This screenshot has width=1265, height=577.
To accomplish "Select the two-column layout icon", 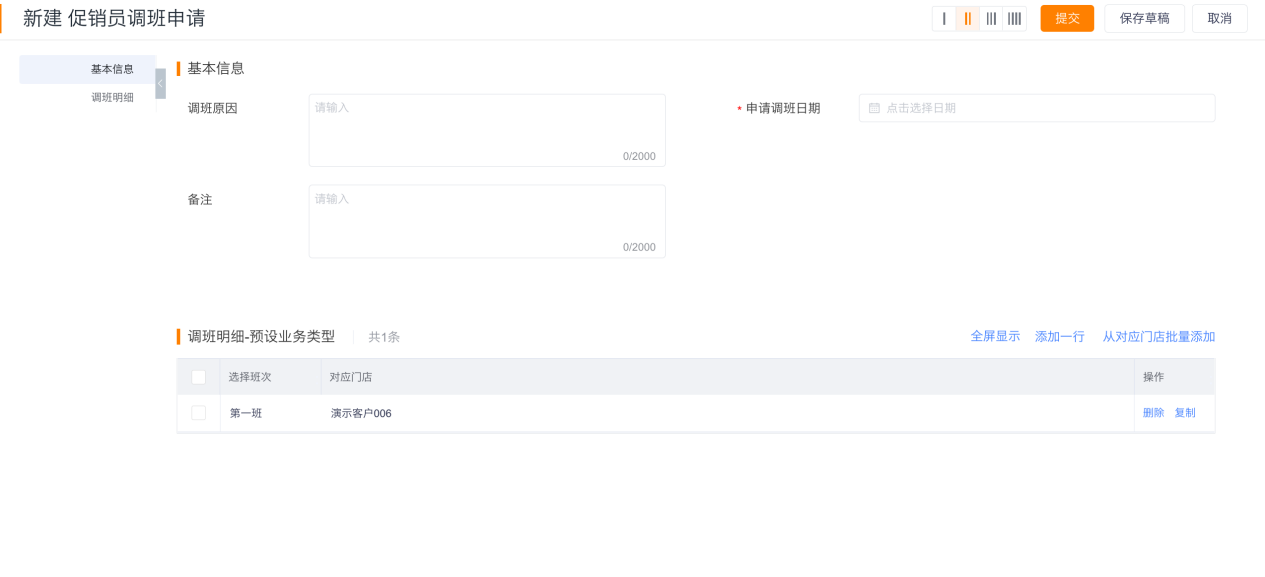I will 967,18.
